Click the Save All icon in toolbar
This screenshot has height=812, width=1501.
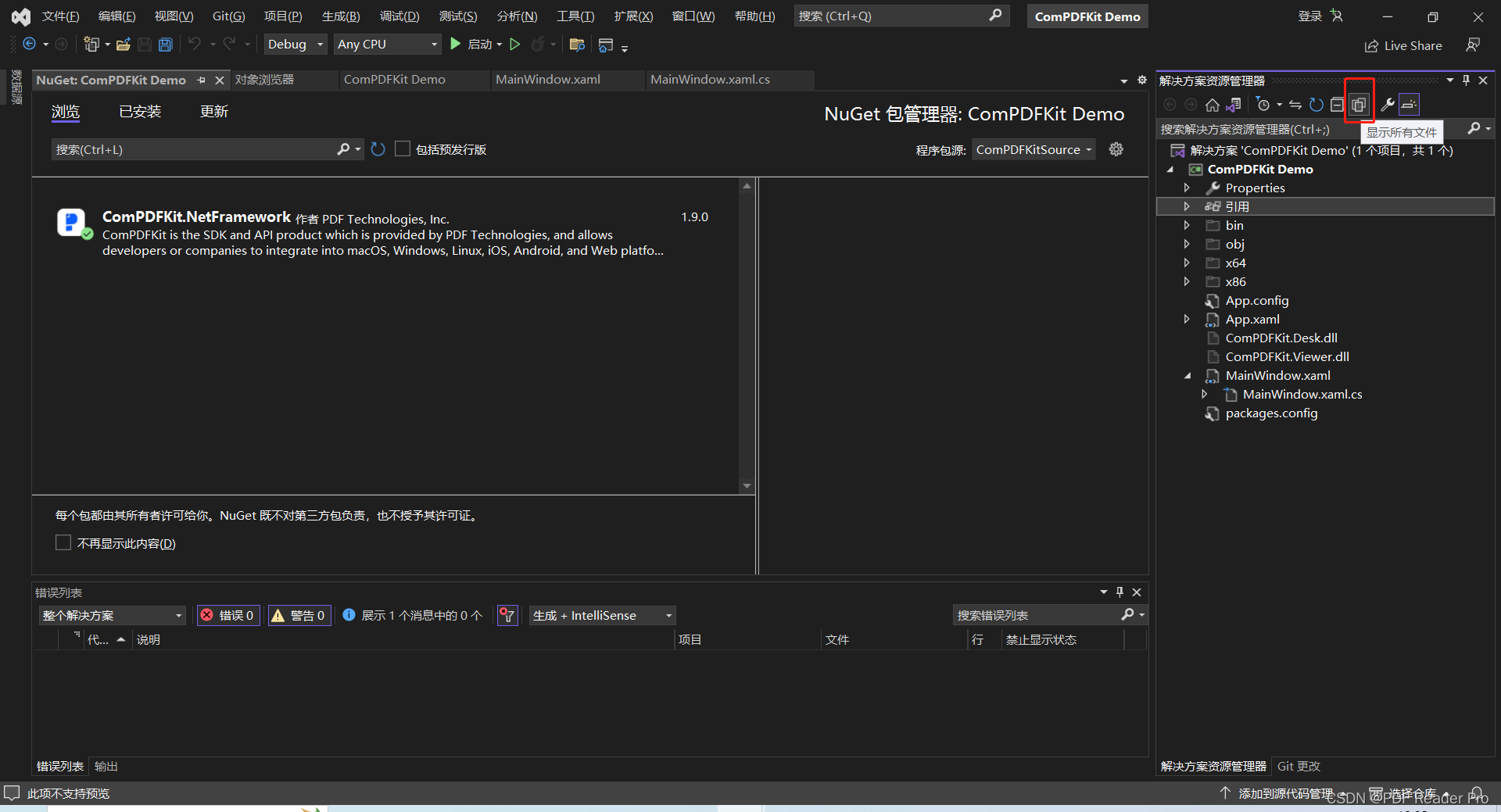click(165, 45)
